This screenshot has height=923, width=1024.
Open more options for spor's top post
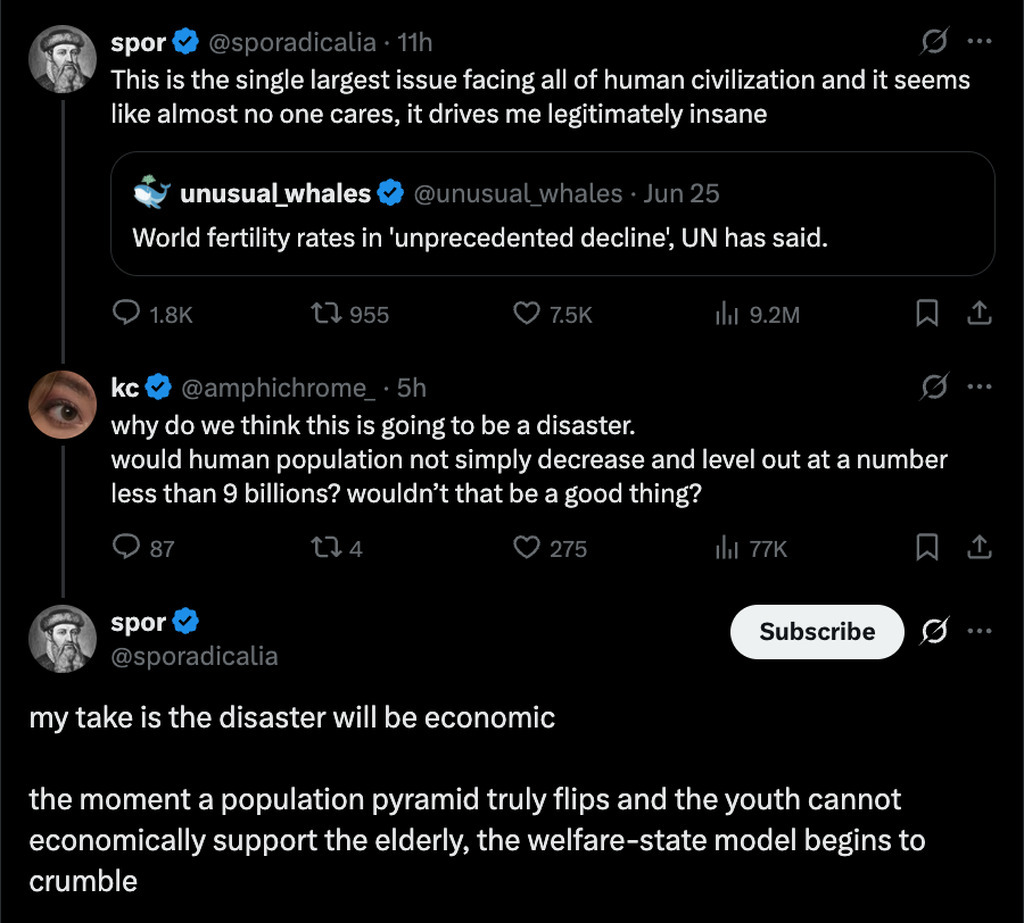click(x=980, y=42)
